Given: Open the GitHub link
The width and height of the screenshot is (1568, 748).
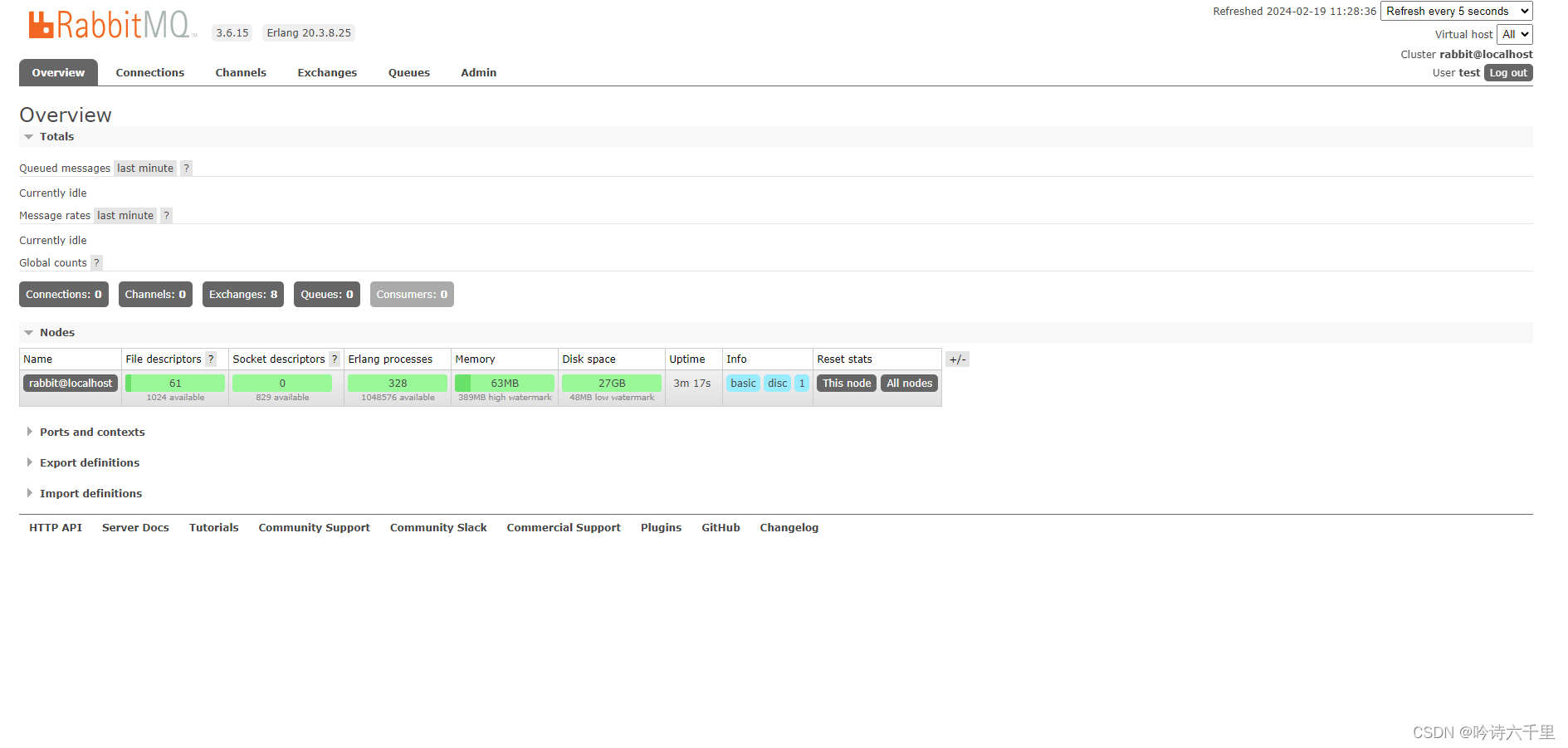Looking at the screenshot, I should (x=720, y=527).
